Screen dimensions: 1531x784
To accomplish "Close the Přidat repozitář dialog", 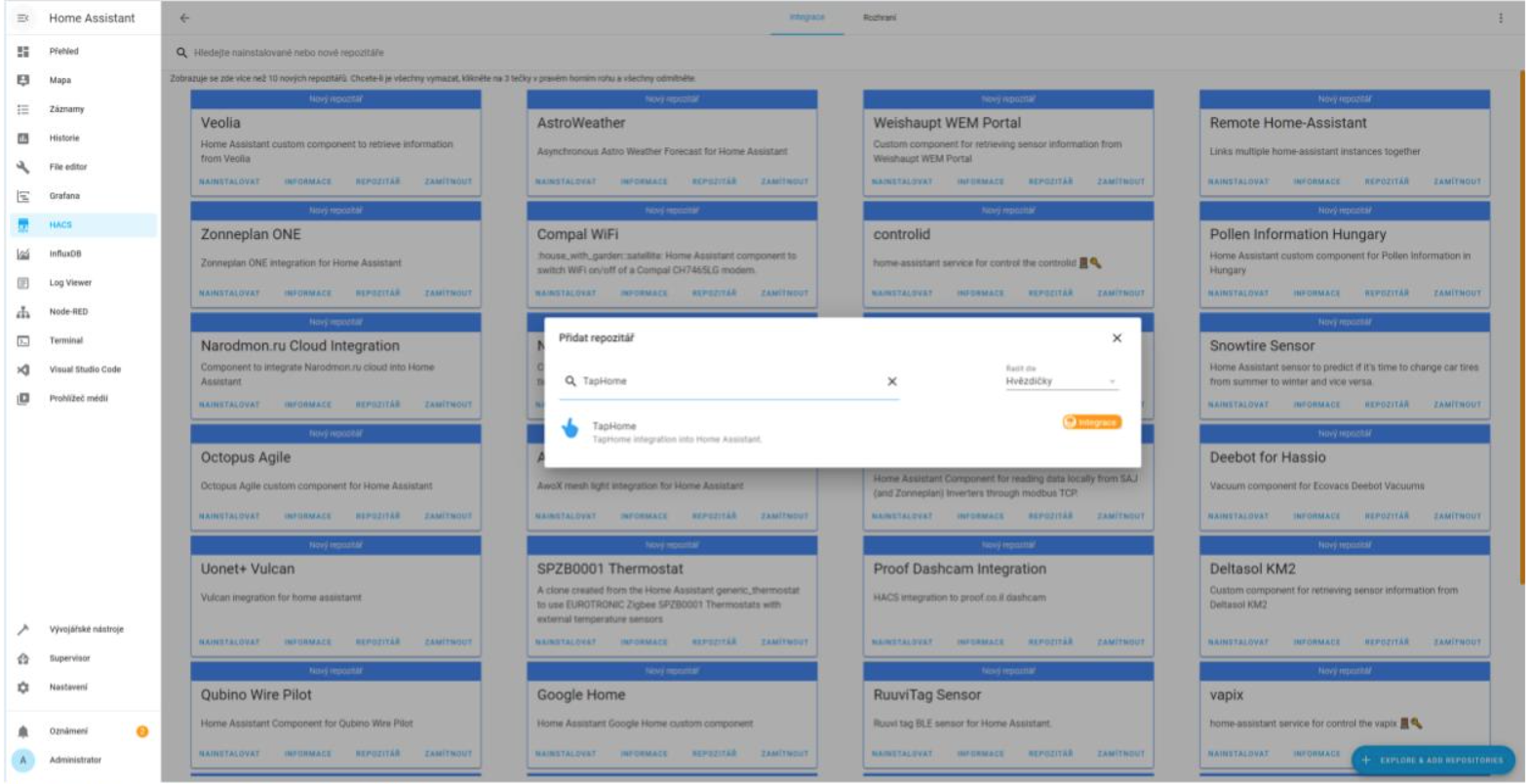I will pos(1117,338).
